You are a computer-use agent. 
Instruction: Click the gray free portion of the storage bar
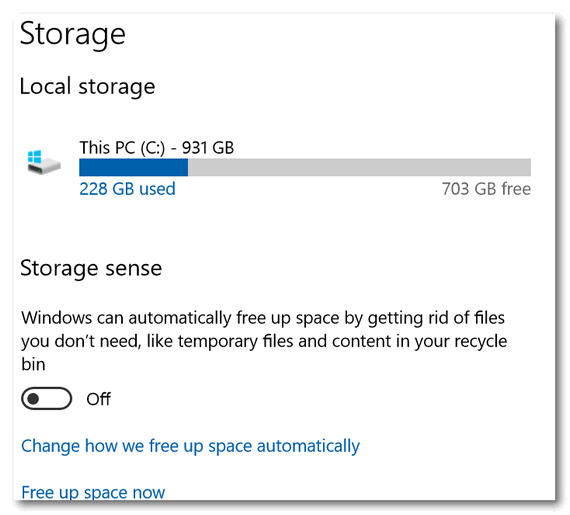359,168
